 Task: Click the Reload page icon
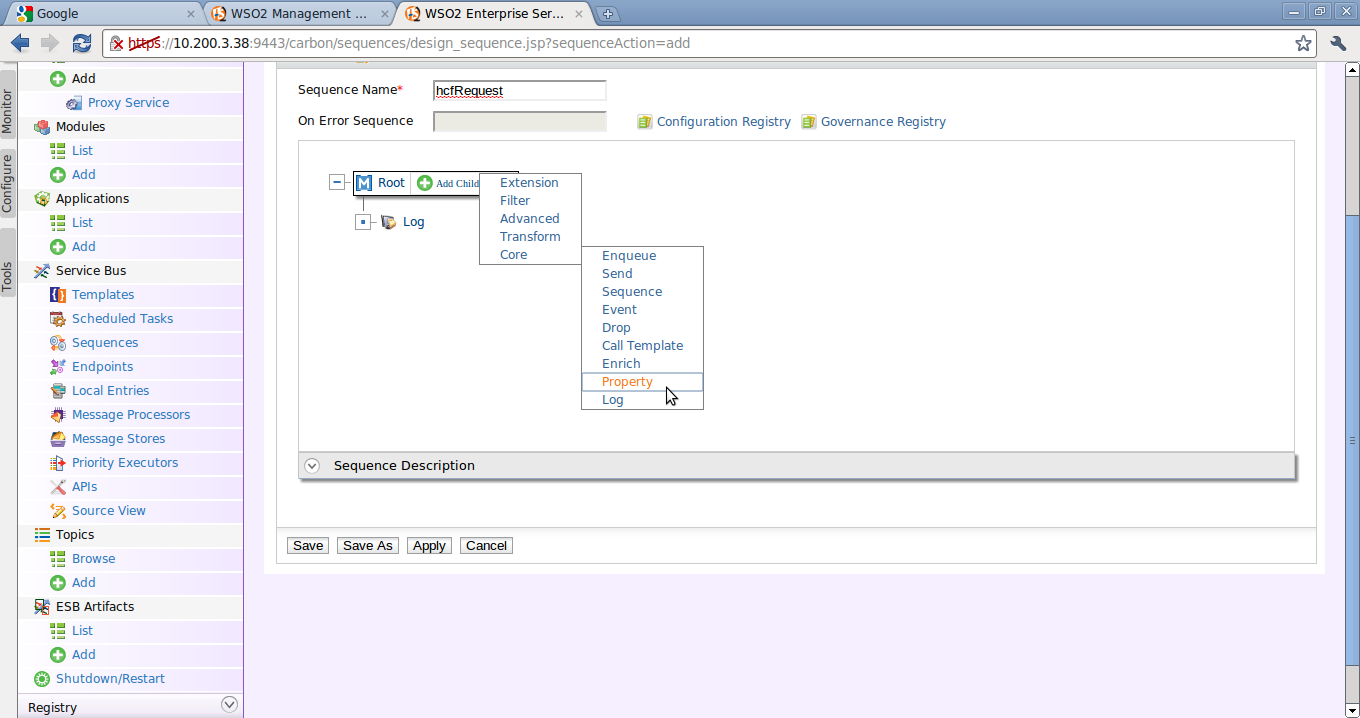(x=82, y=43)
